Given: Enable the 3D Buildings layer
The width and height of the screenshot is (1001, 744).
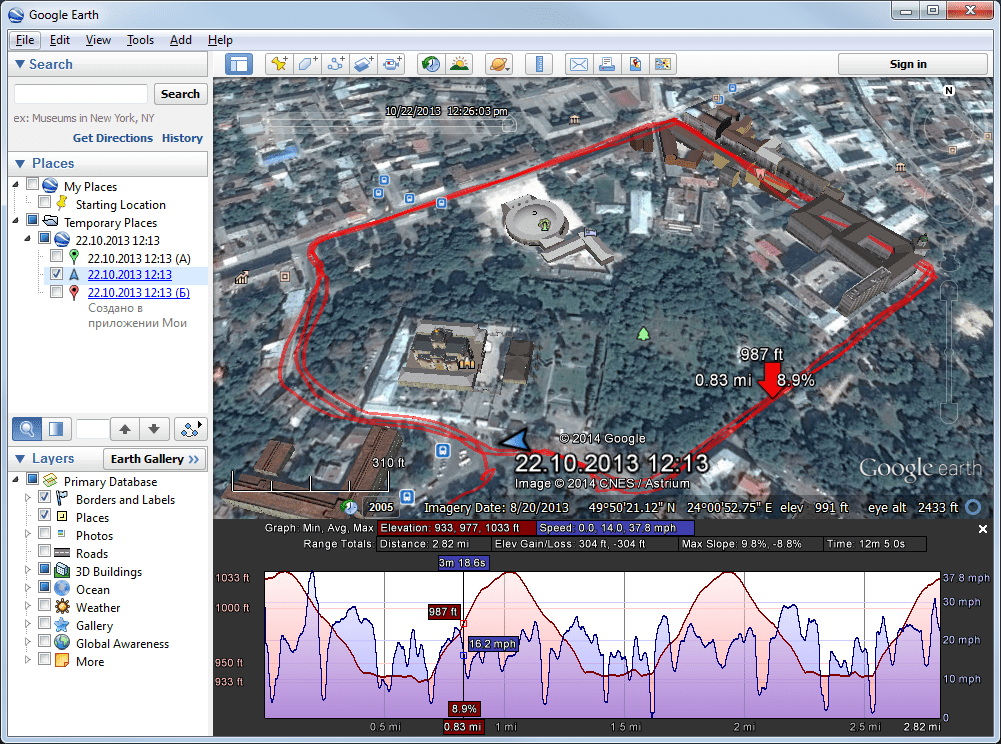Looking at the screenshot, I should pos(44,571).
